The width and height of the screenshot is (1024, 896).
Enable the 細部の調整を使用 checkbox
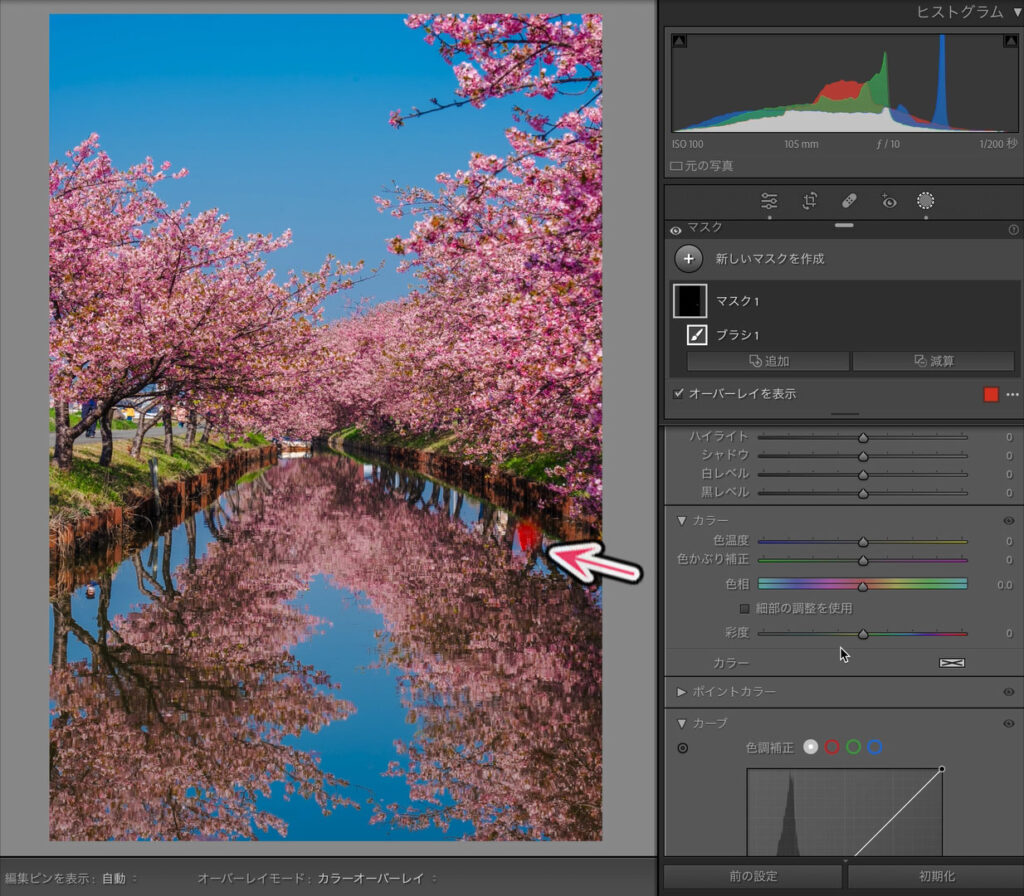[744, 608]
